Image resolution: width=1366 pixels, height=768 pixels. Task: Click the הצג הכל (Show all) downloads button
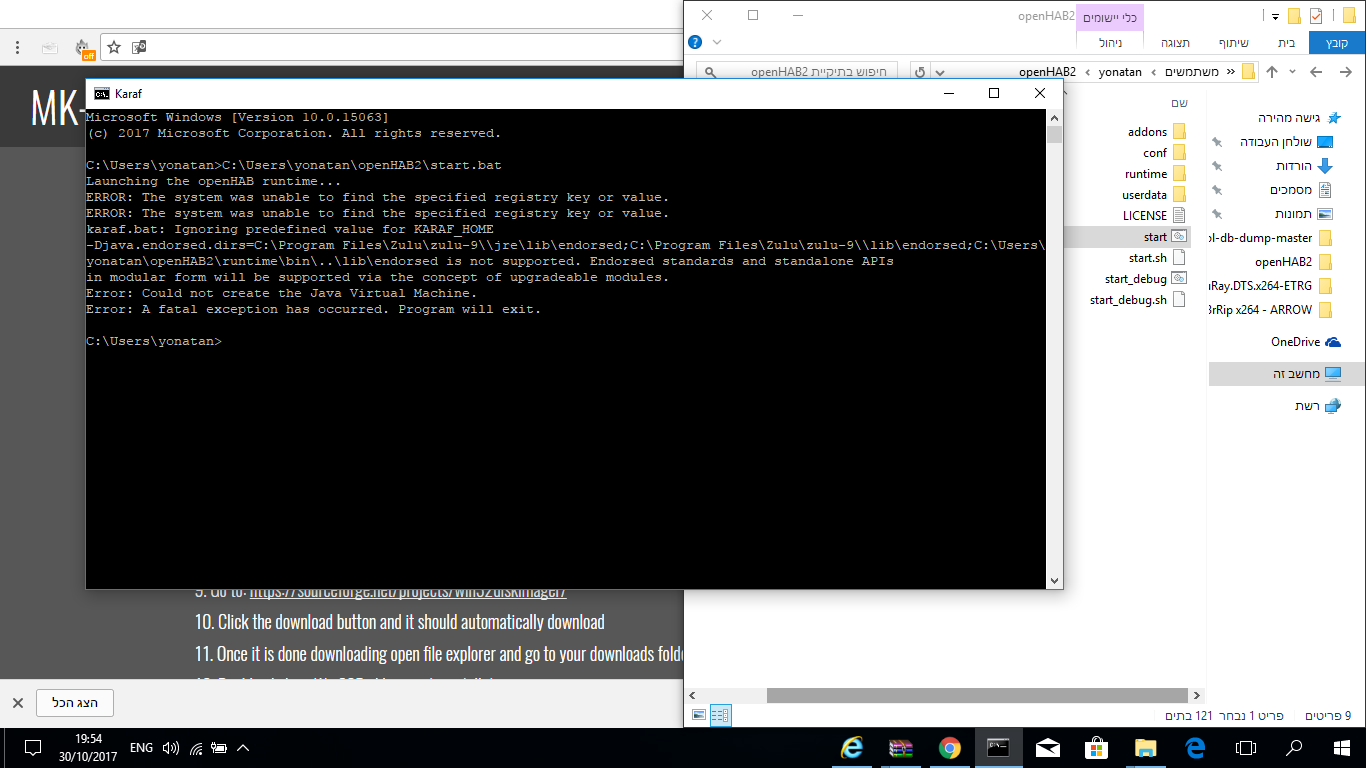coord(75,703)
